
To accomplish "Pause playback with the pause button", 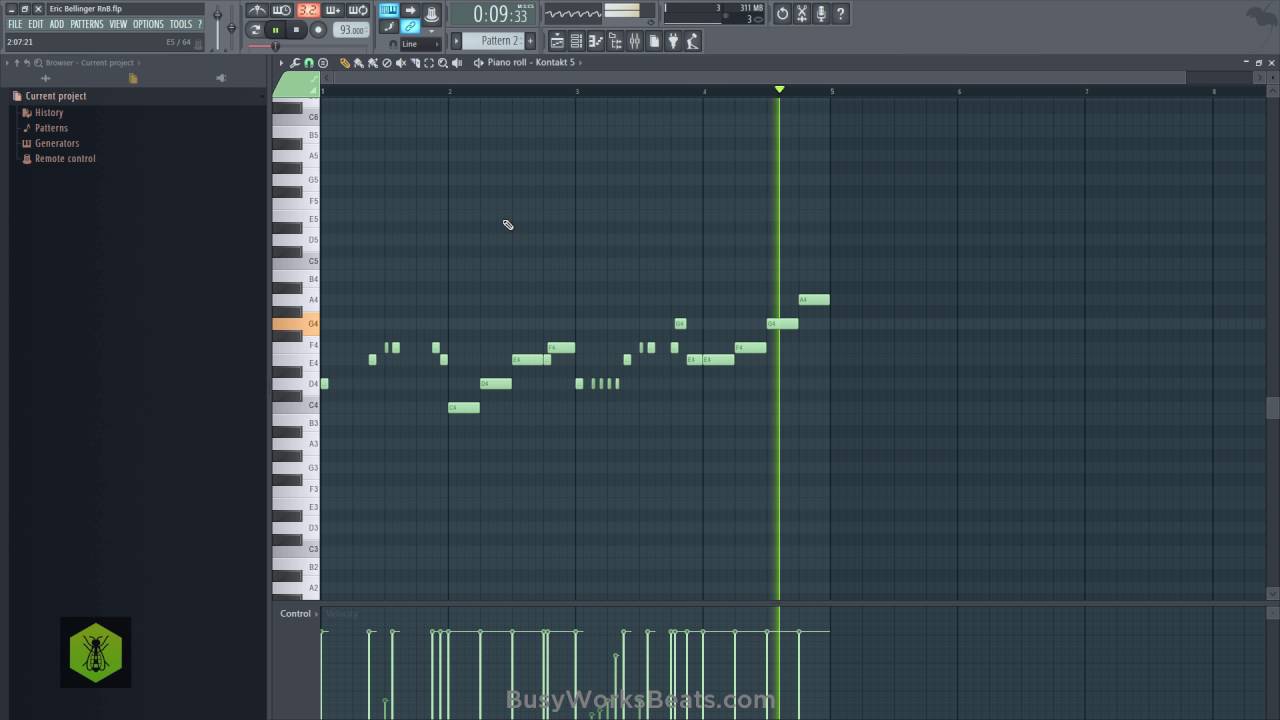I will [x=276, y=30].
